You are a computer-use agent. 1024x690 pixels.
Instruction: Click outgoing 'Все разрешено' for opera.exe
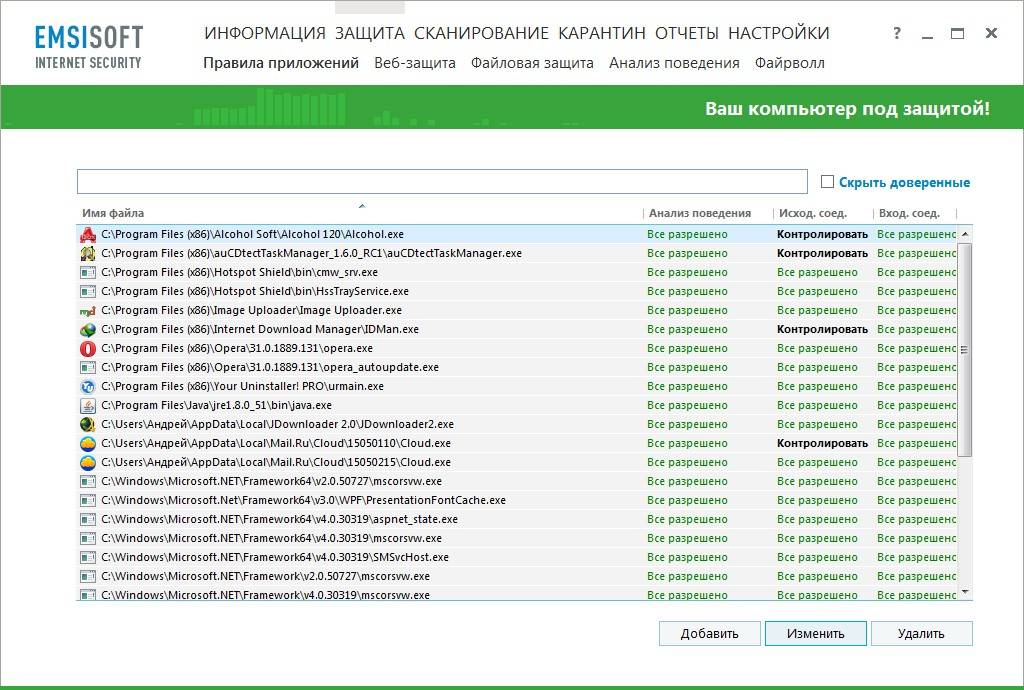pyautogui.click(x=817, y=349)
